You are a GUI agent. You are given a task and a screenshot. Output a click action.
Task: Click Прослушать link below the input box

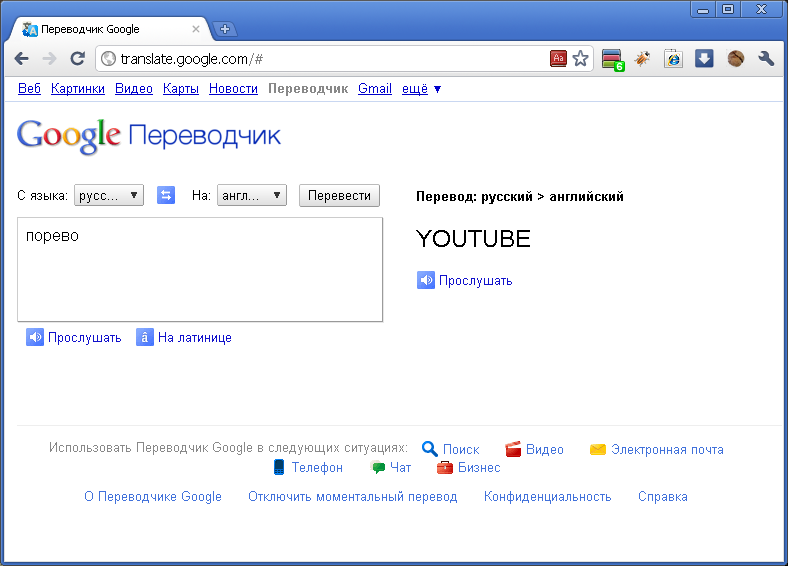point(84,337)
